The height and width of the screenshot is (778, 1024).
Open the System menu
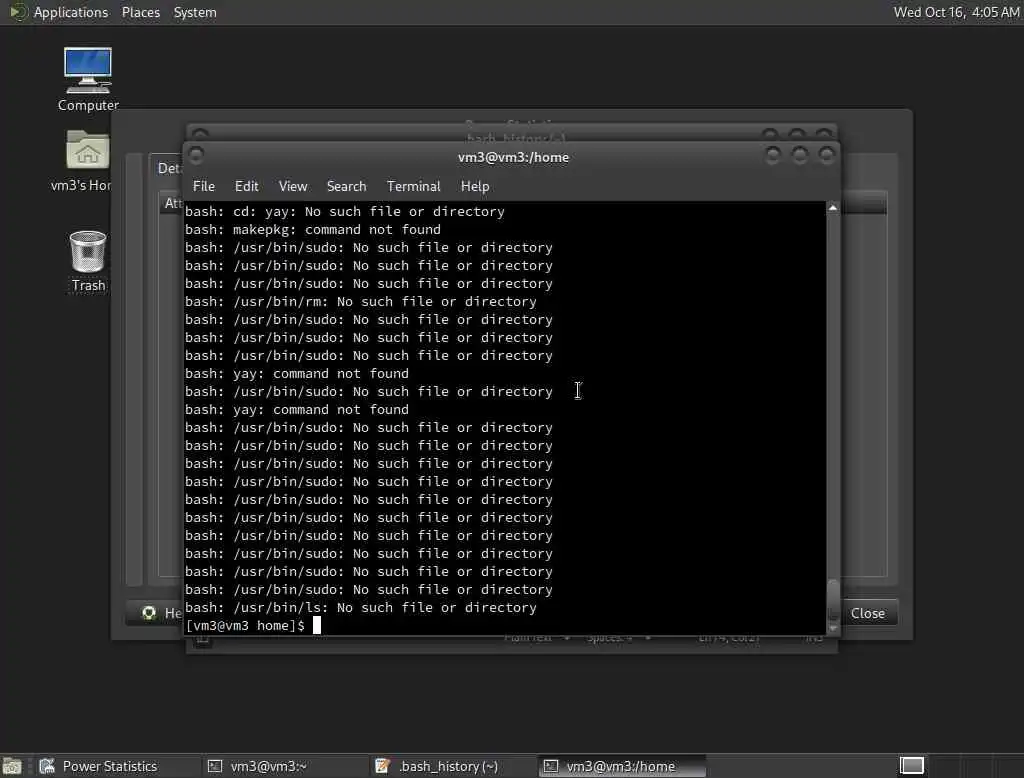195,12
